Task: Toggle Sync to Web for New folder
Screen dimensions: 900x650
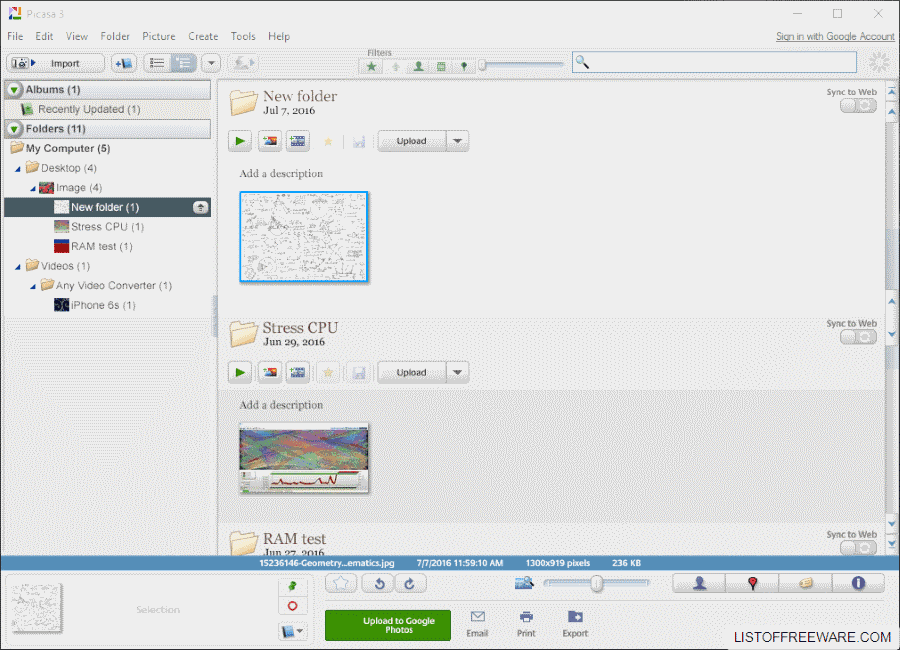Action: pyautogui.click(x=858, y=106)
